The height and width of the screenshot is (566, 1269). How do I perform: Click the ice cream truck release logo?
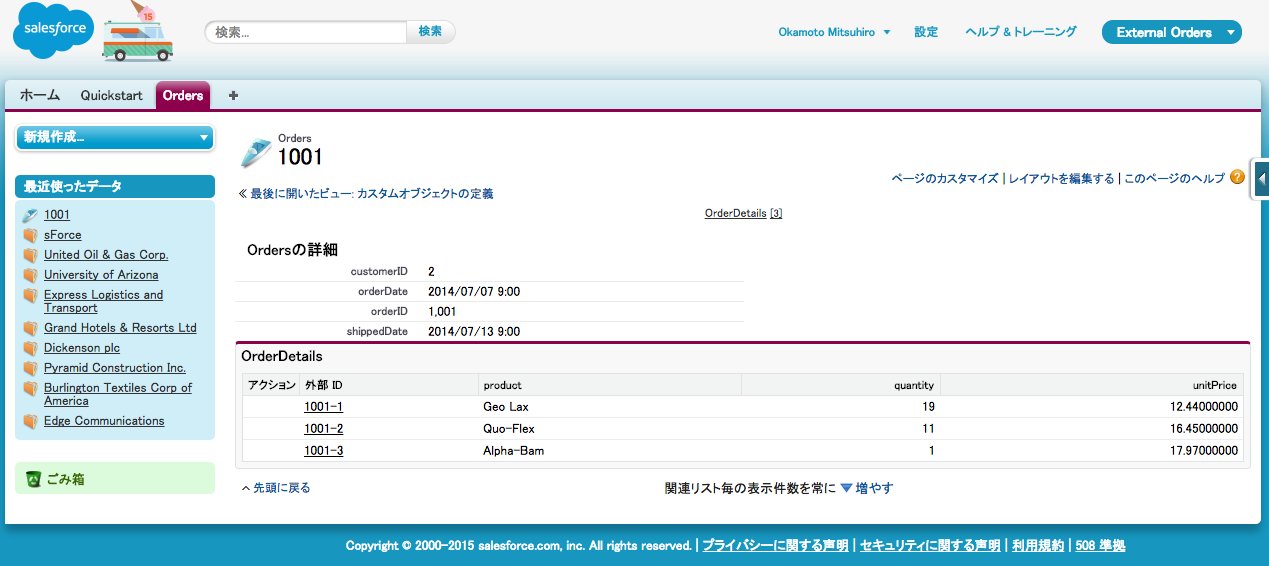click(x=137, y=31)
